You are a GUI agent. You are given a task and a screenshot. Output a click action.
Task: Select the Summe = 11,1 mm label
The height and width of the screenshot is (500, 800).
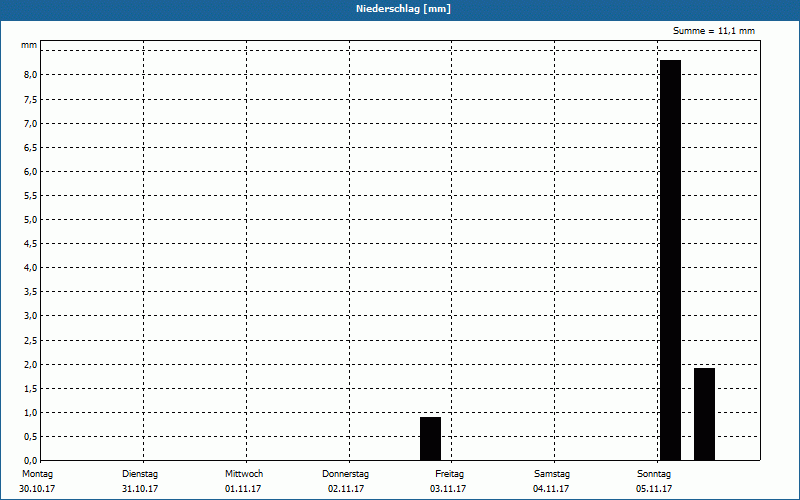pyautogui.click(x=714, y=31)
